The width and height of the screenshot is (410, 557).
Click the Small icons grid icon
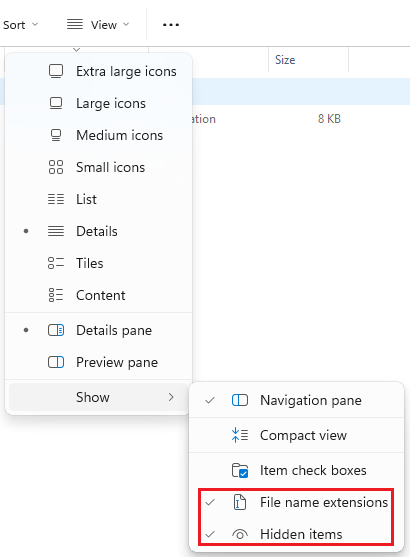pos(56,167)
